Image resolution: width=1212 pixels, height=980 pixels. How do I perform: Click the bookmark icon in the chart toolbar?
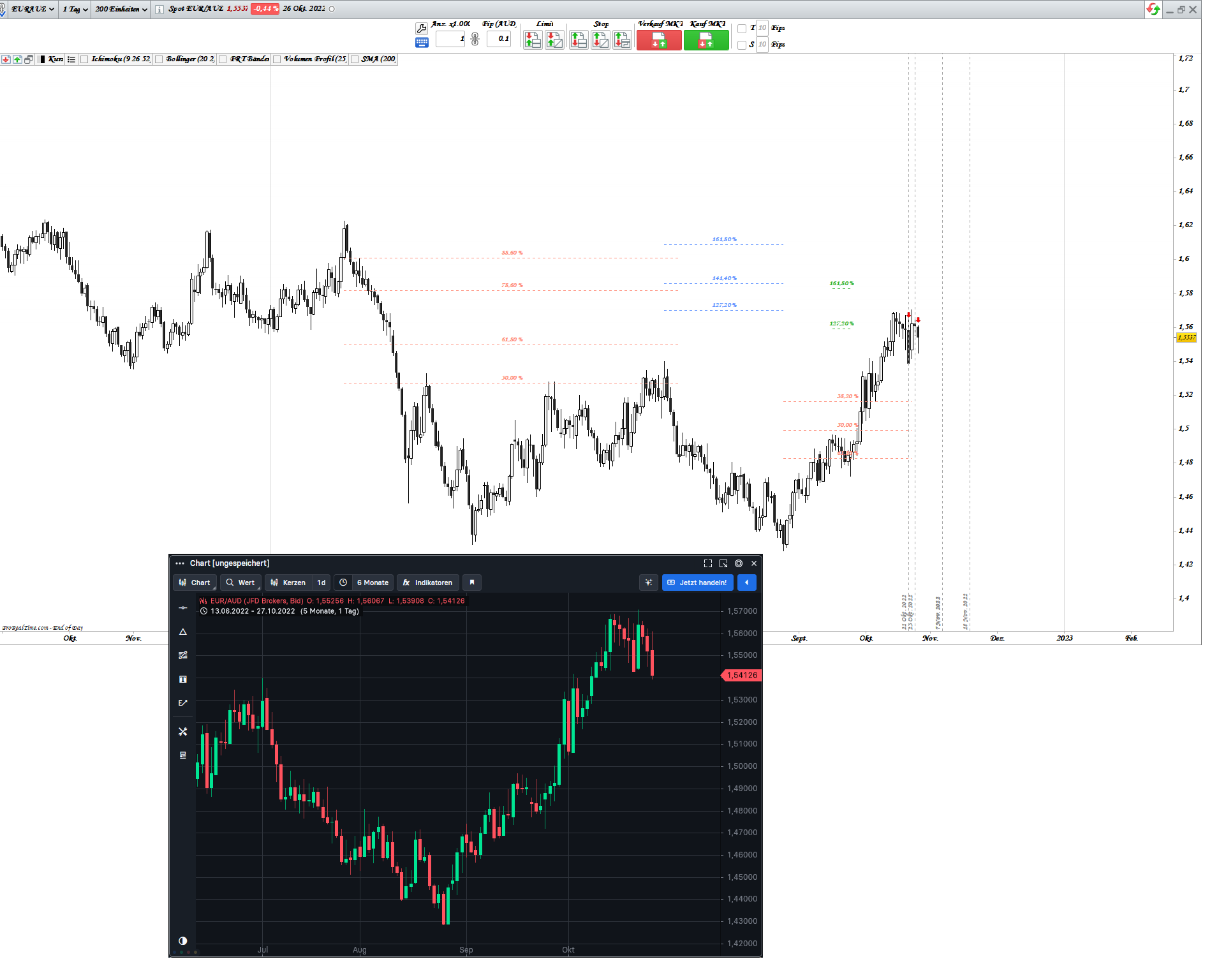tap(472, 583)
